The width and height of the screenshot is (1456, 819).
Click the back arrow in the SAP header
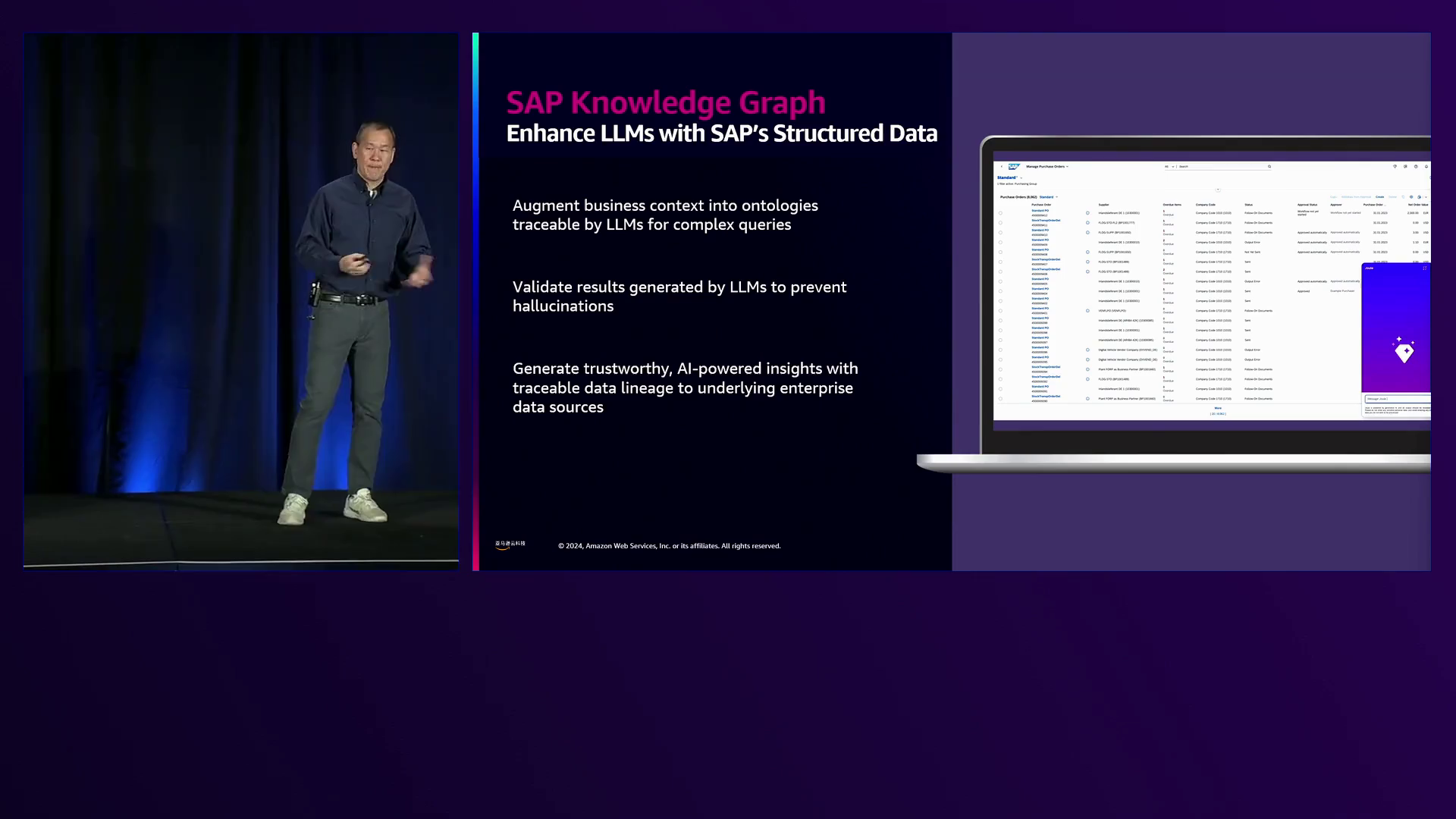pyautogui.click(x=1002, y=166)
